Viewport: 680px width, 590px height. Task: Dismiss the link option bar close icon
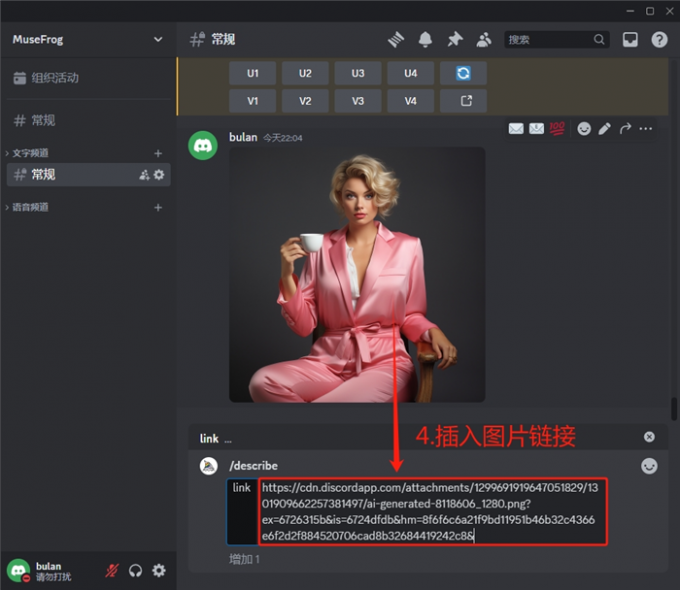point(649,437)
